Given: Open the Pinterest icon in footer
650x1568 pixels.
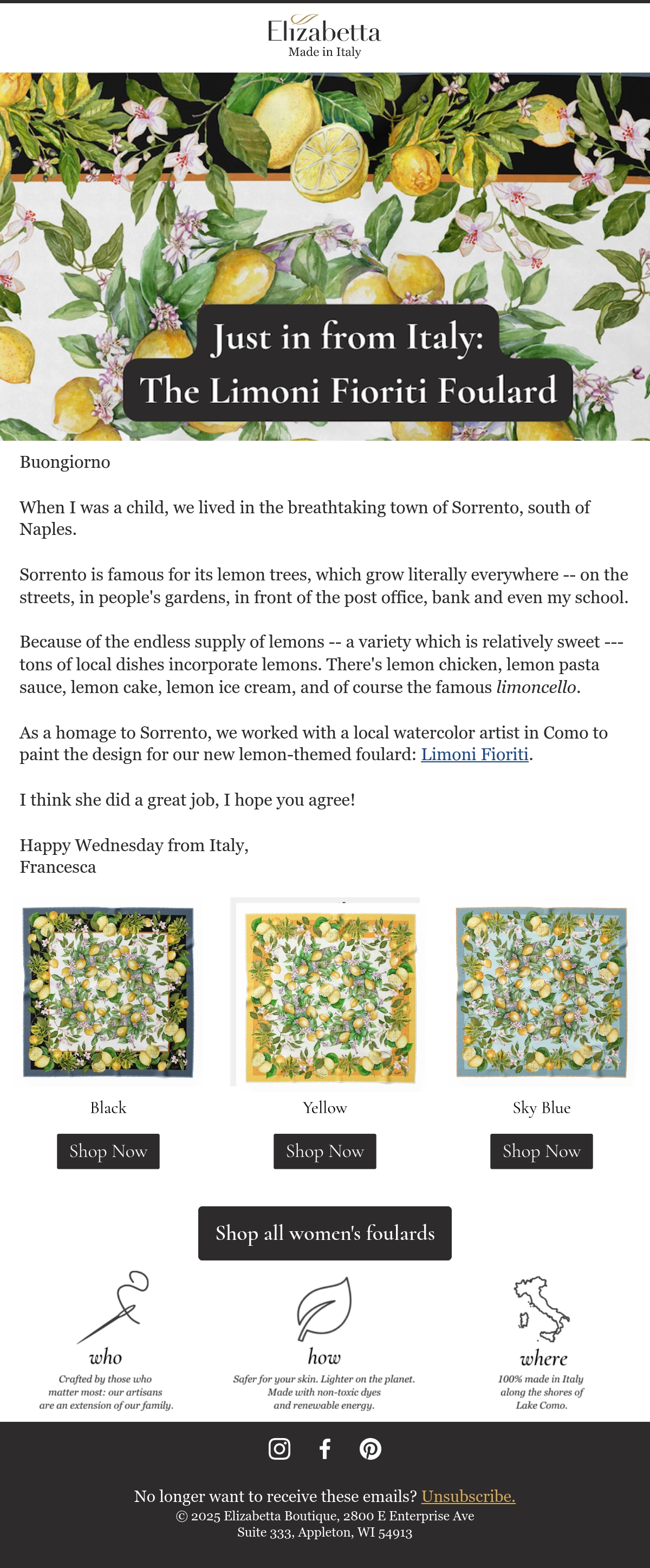Looking at the screenshot, I should 370,1449.
